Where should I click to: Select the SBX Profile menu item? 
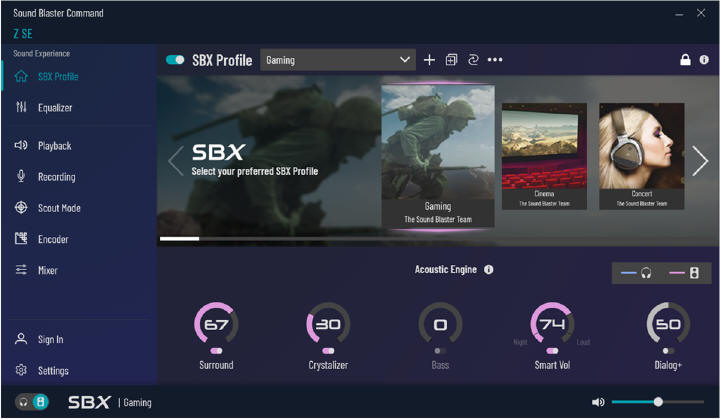58,76
